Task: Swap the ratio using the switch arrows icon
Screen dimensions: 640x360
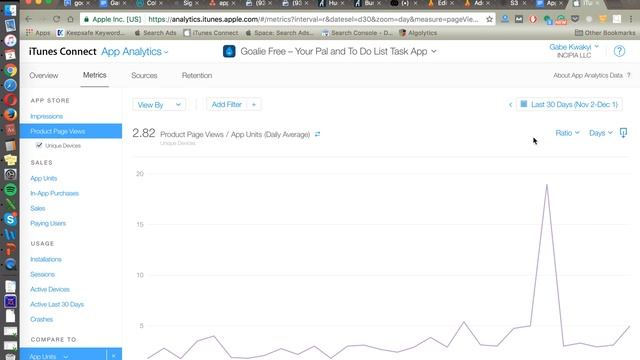Action: pyautogui.click(x=317, y=134)
